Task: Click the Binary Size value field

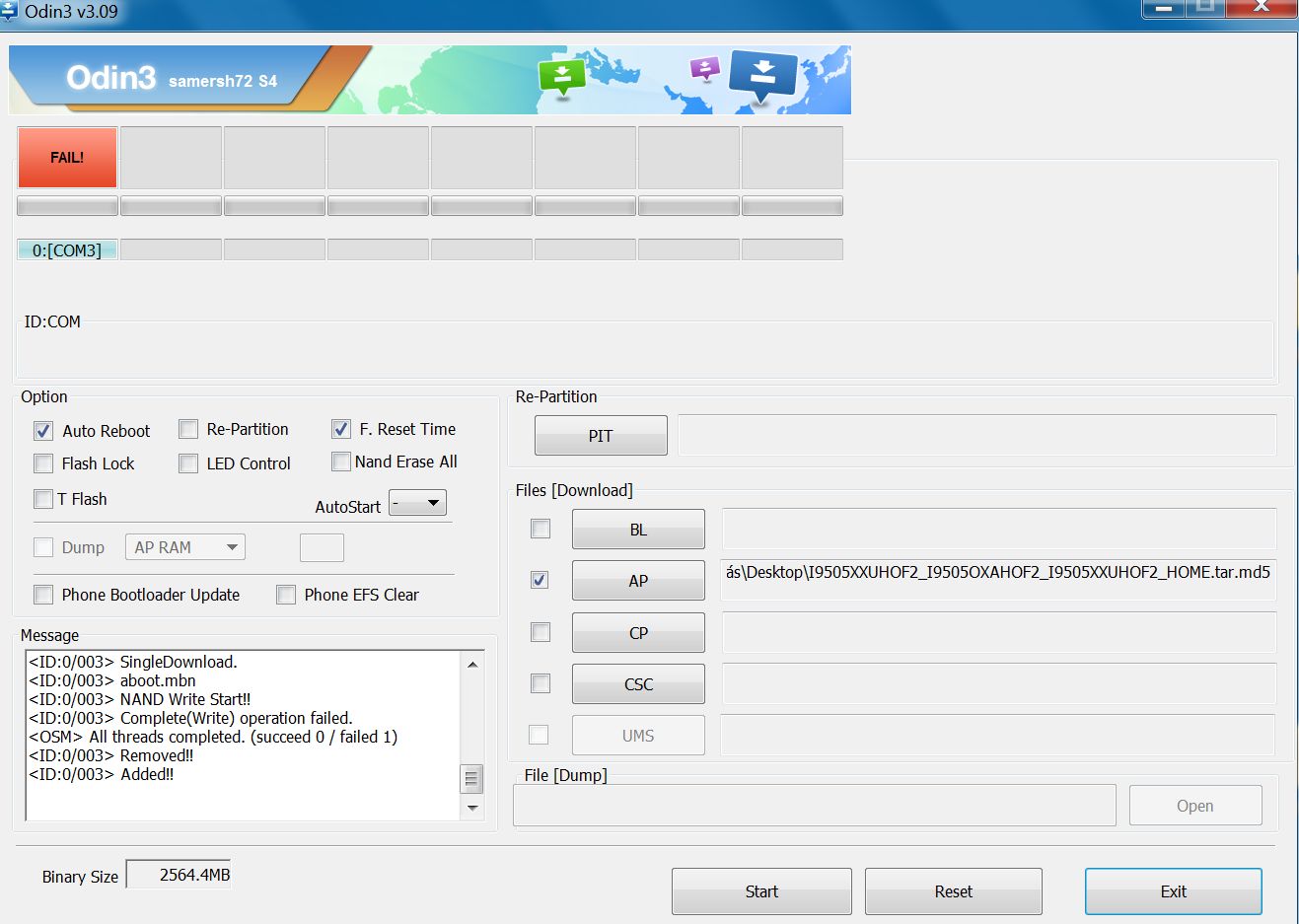Action: coord(179,875)
